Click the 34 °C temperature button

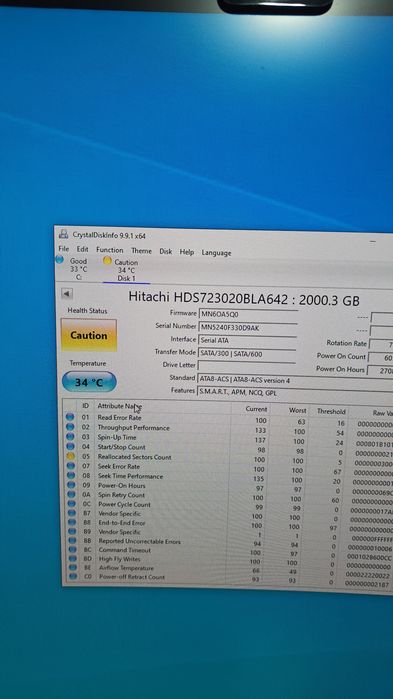pyautogui.click(x=89, y=382)
